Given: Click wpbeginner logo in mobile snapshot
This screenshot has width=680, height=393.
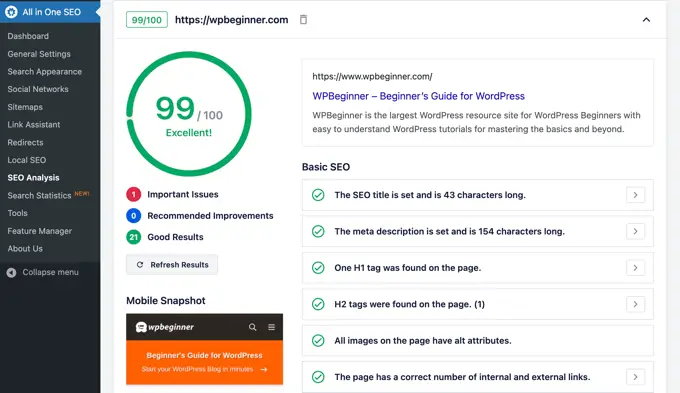Looking at the screenshot, I should [x=165, y=327].
